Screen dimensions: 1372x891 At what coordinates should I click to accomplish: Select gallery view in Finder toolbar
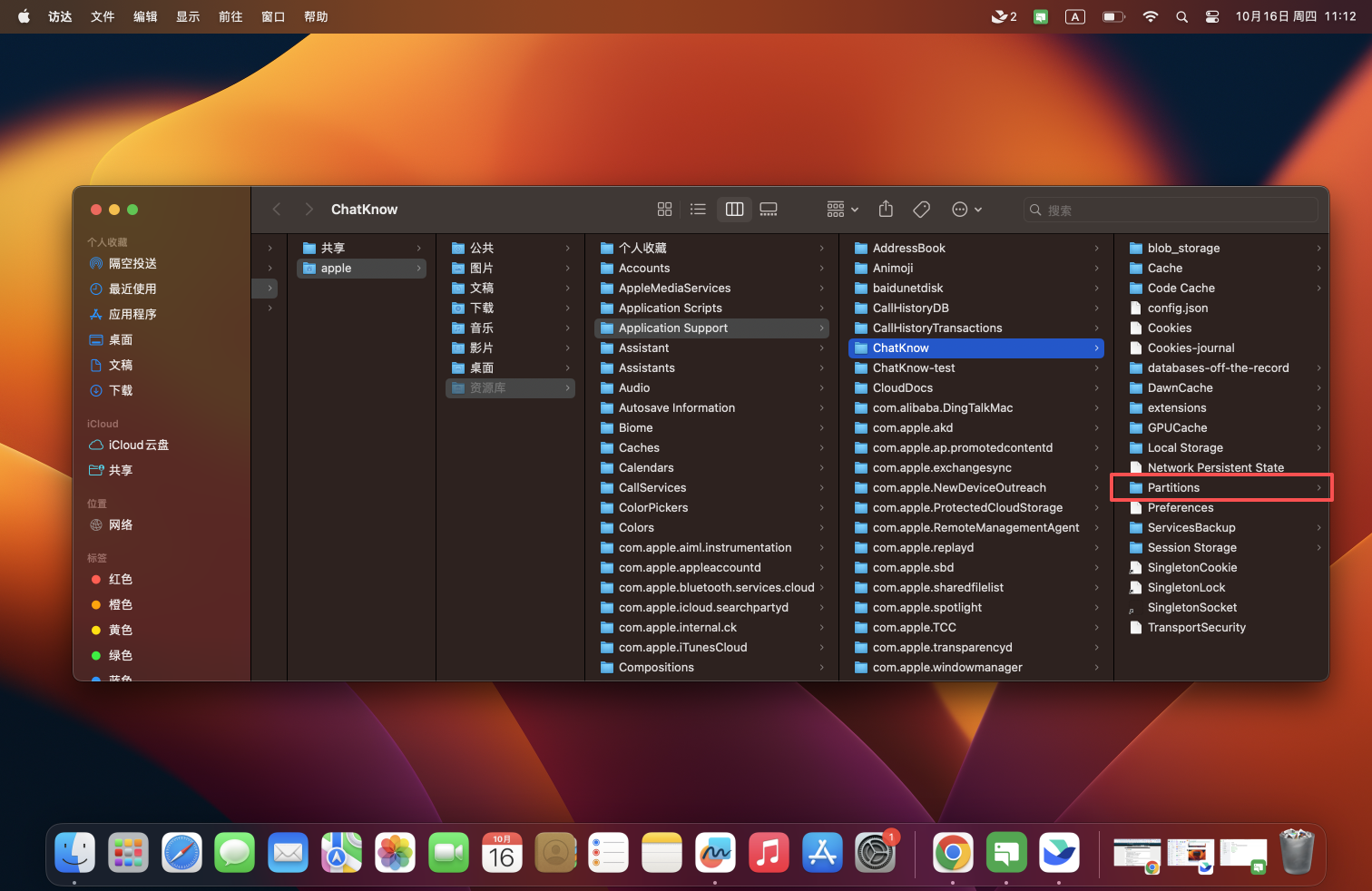click(x=769, y=210)
